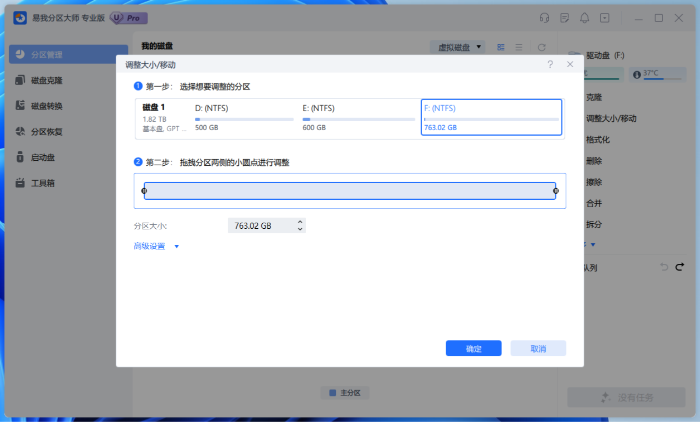Click the refresh icon above disk list
Screen dimensions: 700x422
(x=541, y=47)
